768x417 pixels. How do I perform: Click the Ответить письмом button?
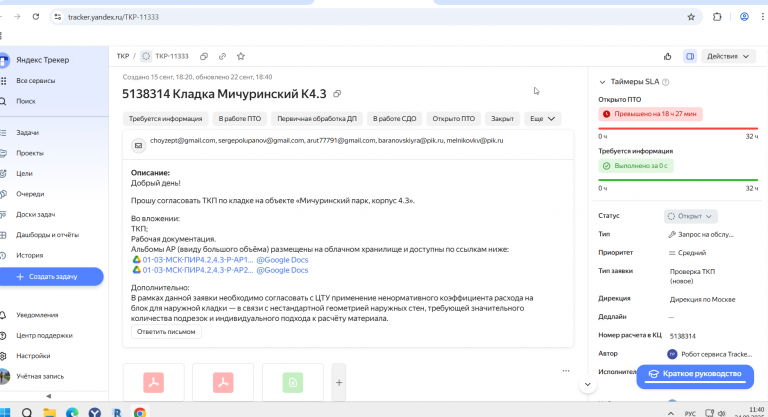pyautogui.click(x=166, y=332)
